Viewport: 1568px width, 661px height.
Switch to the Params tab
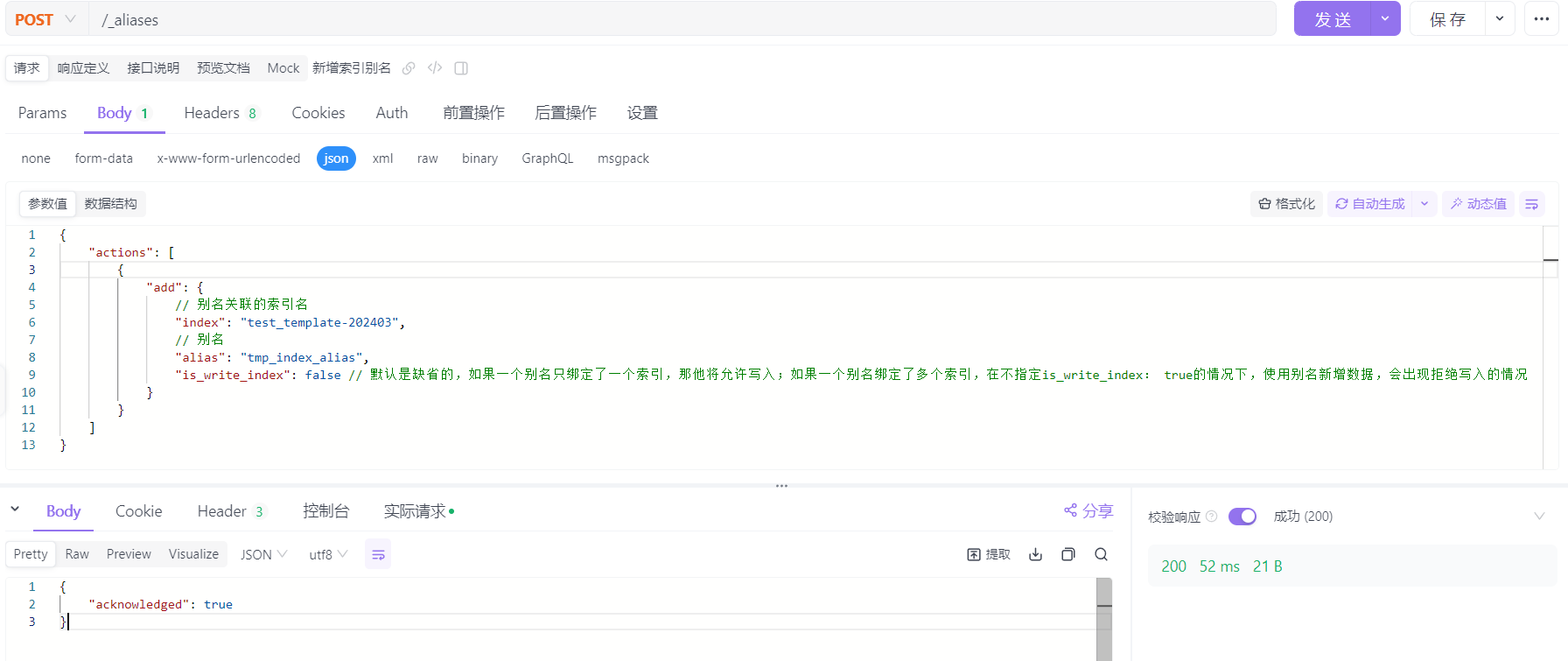pos(42,113)
